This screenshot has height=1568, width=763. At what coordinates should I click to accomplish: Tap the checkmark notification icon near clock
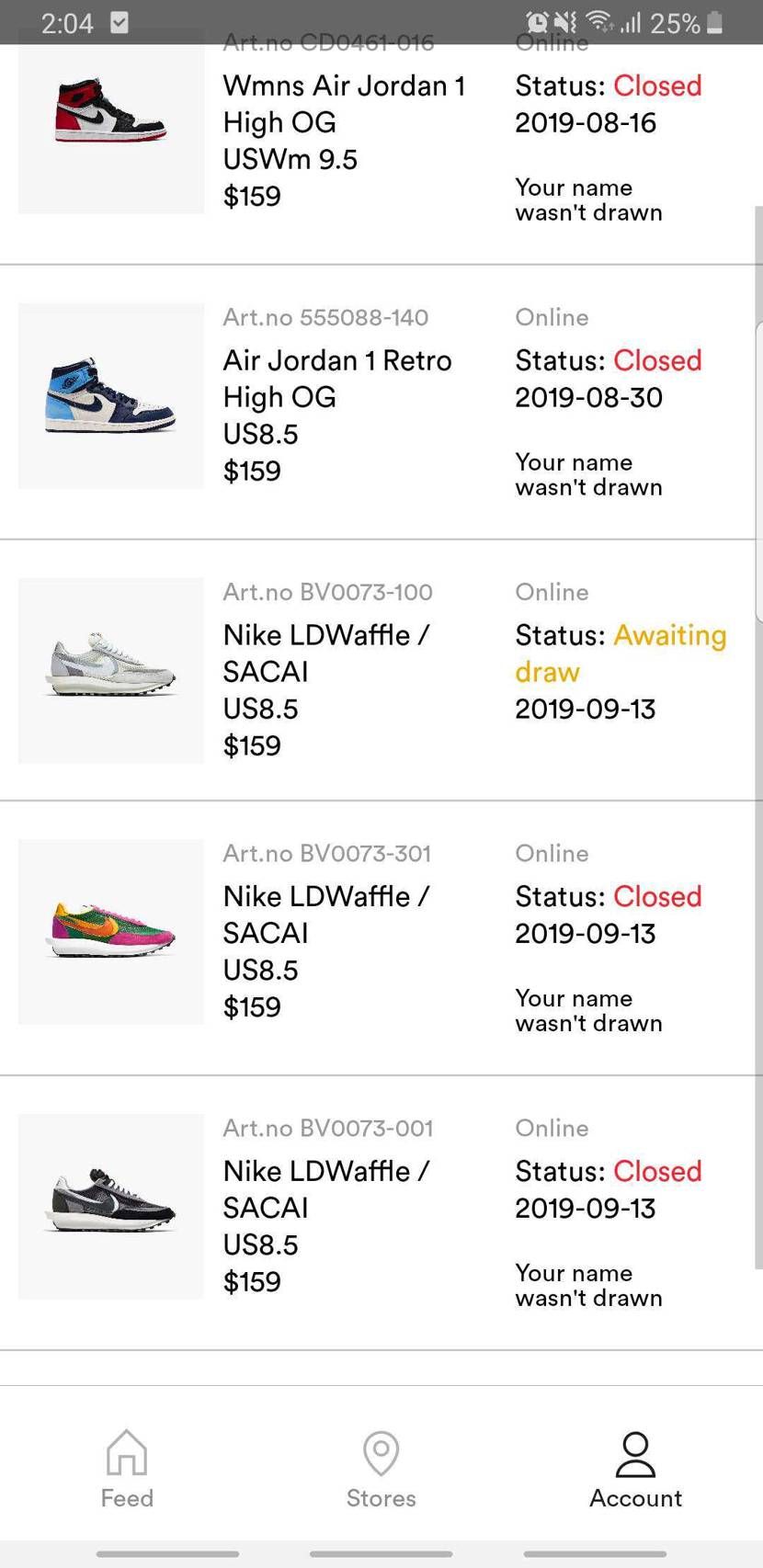coord(120,22)
